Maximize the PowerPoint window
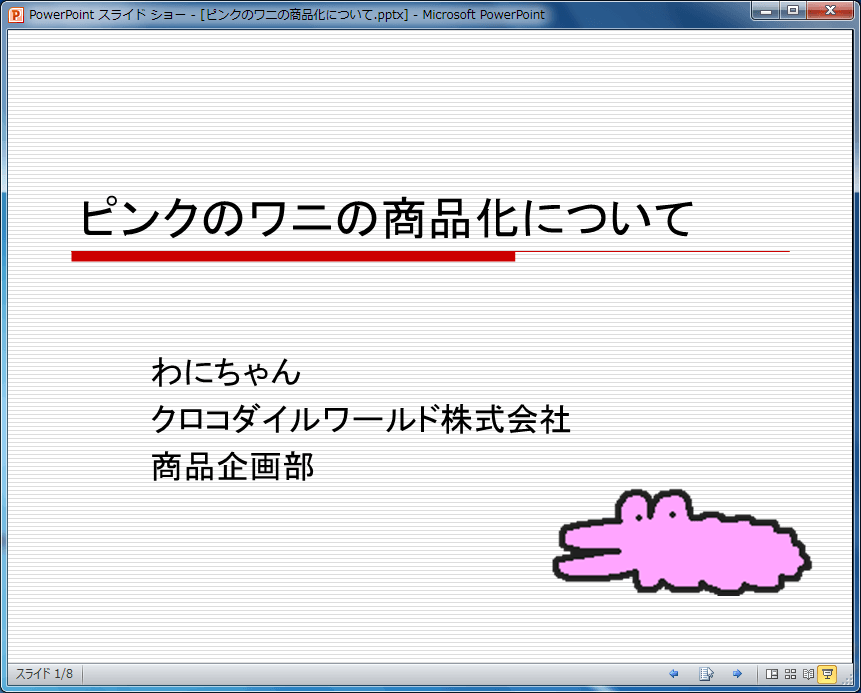Image resolution: width=861 pixels, height=693 pixels. [793, 10]
